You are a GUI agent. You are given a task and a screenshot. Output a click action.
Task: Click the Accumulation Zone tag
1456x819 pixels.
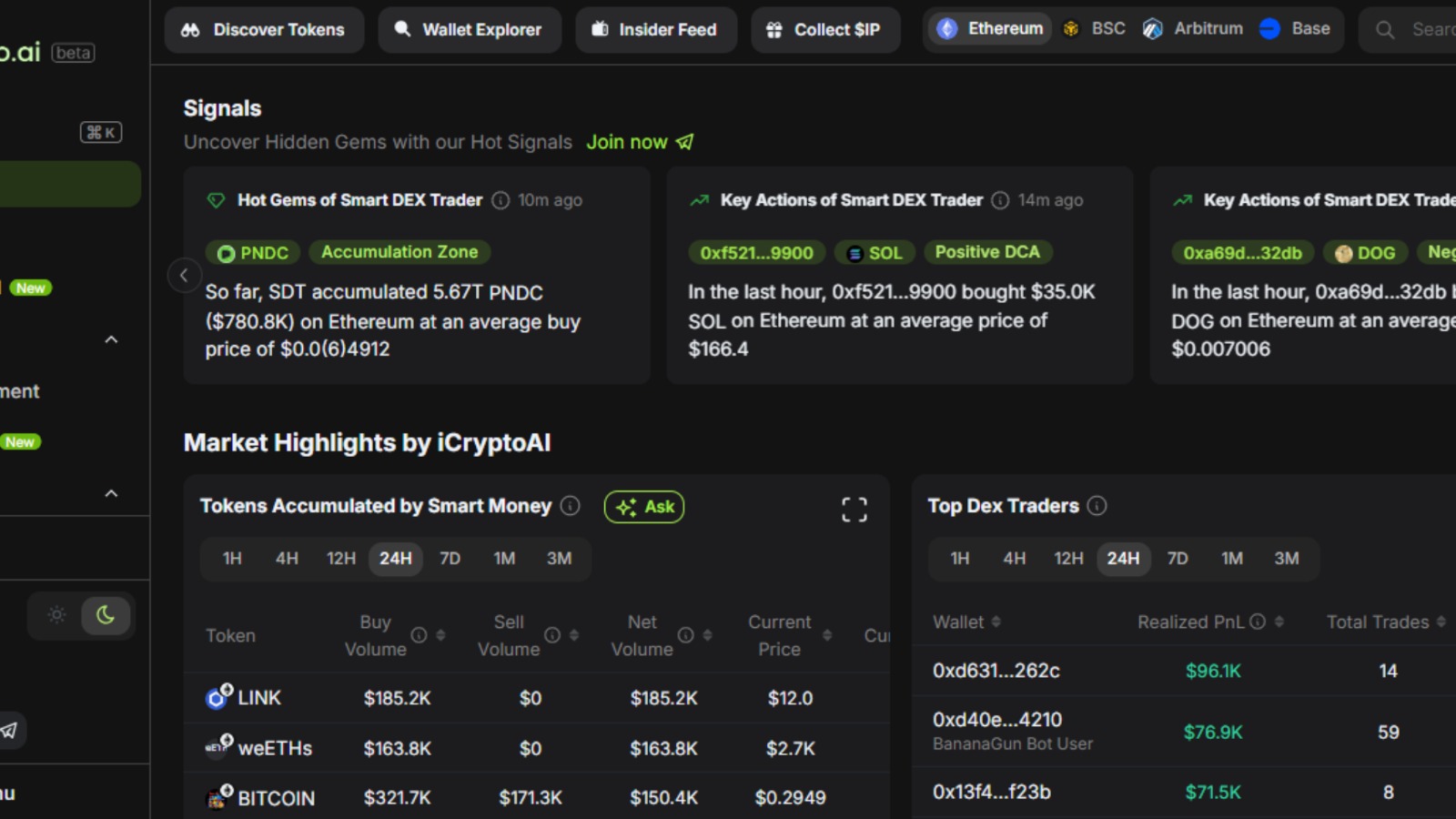(399, 252)
